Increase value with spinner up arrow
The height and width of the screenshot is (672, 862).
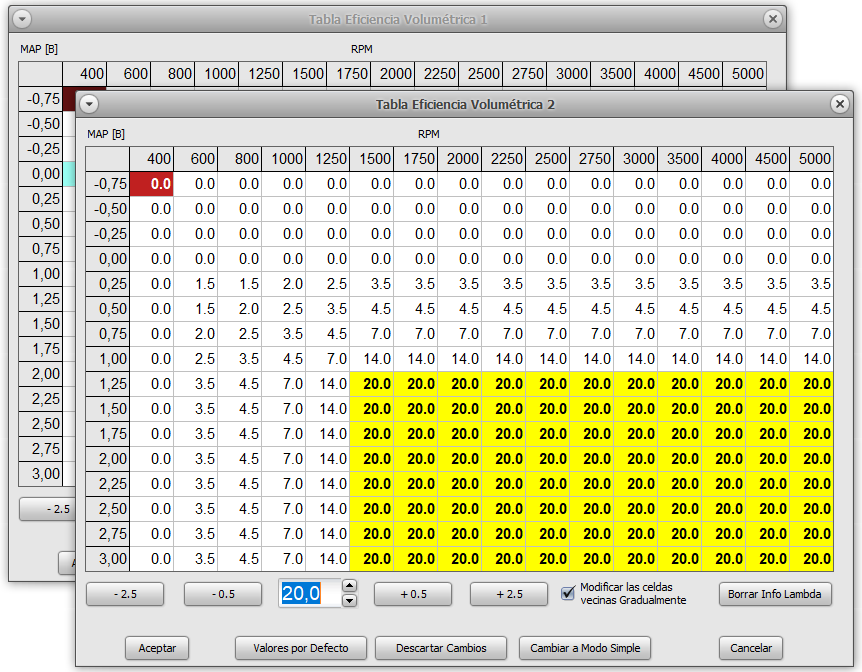click(350, 586)
